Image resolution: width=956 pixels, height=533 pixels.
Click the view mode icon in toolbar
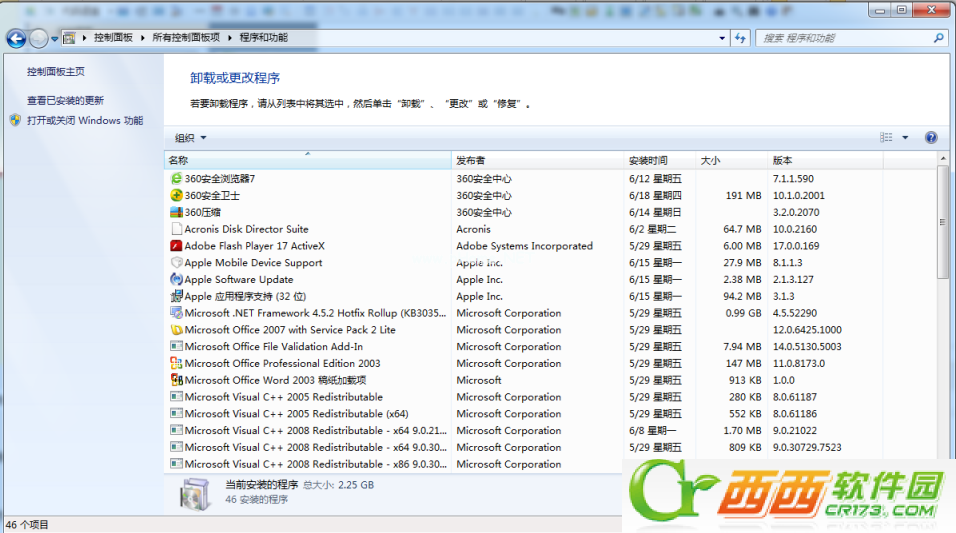pyautogui.click(x=886, y=137)
